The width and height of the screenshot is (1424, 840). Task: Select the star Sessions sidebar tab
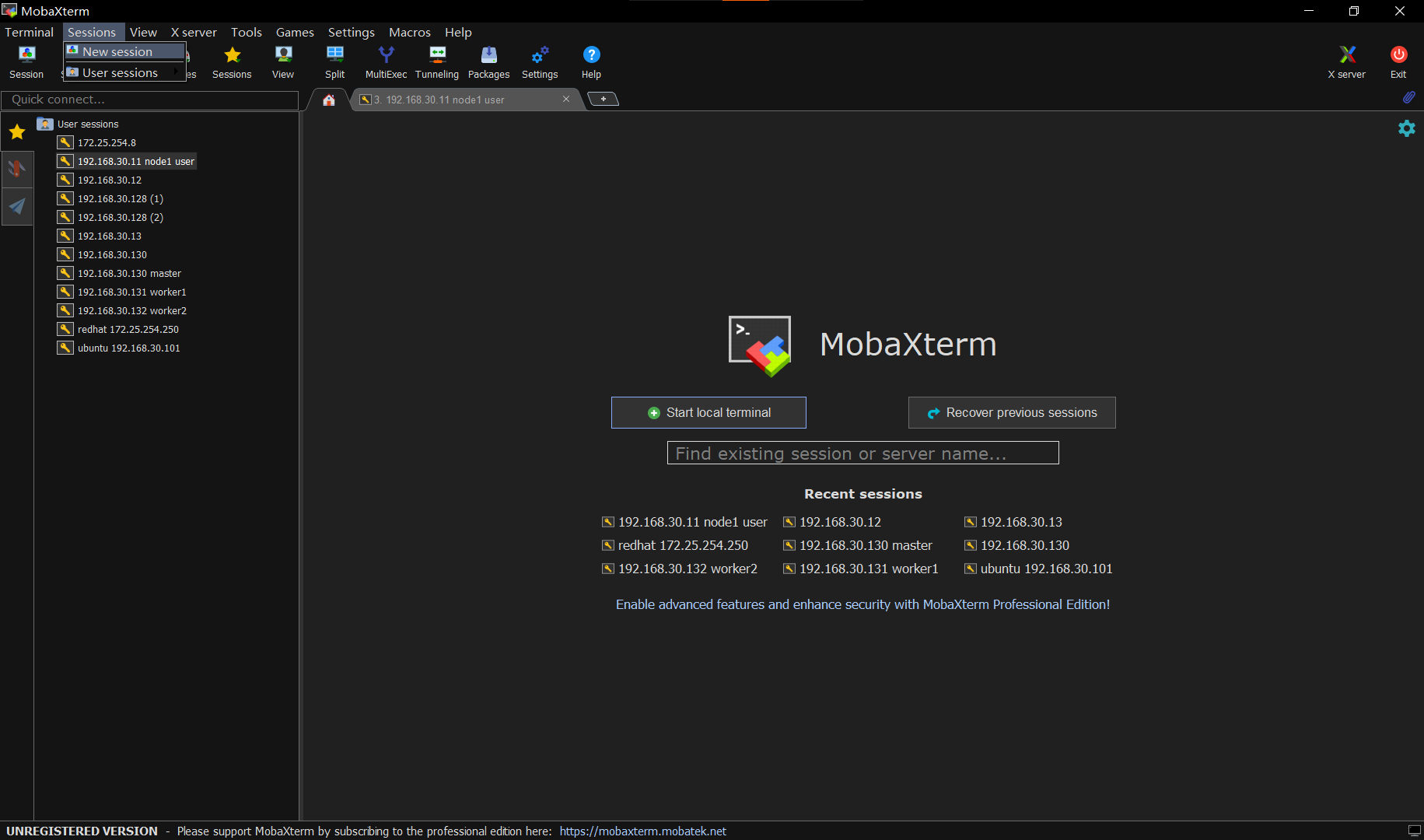(x=17, y=132)
